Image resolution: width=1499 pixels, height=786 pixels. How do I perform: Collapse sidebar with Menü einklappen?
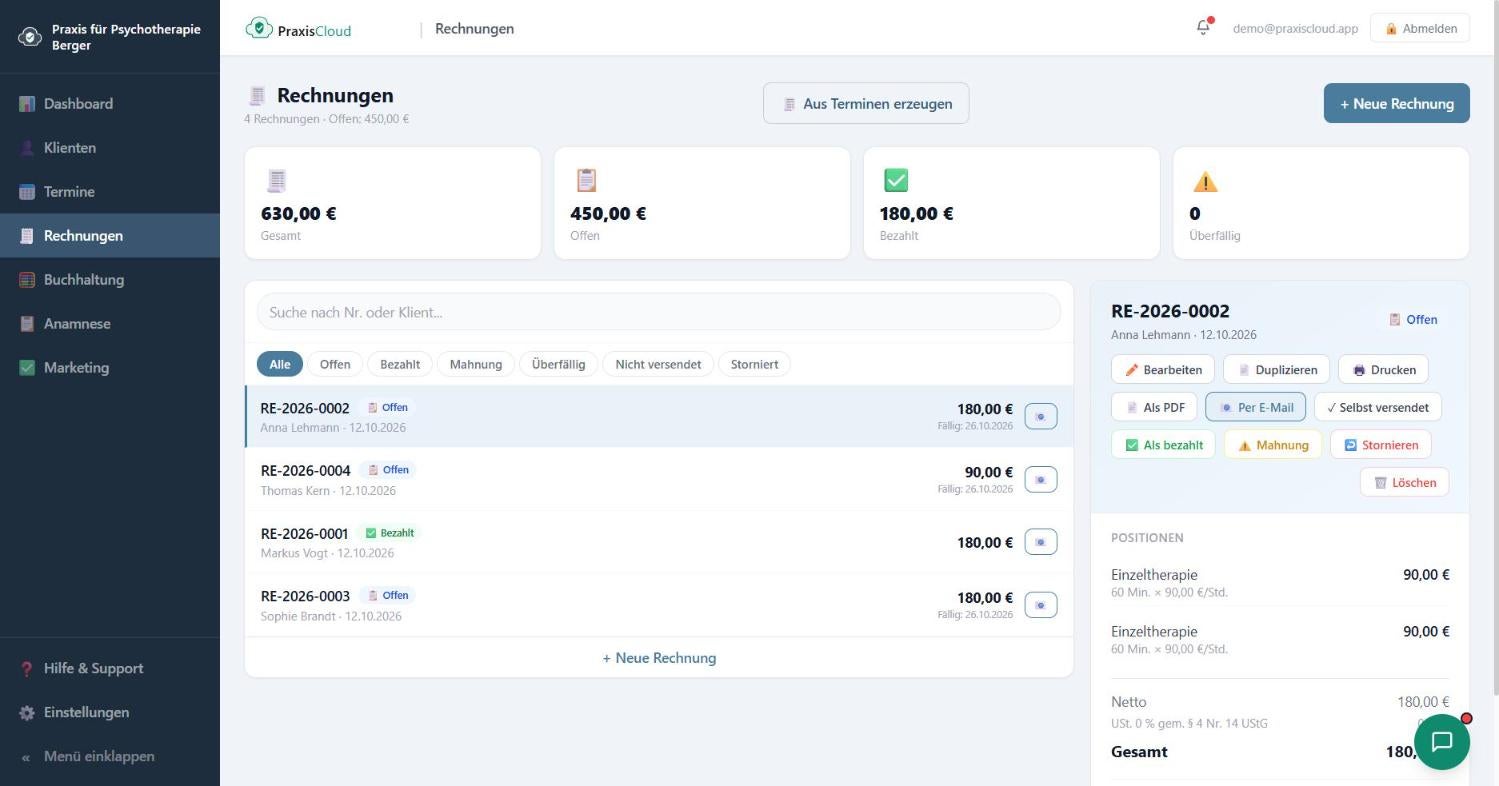coord(110,757)
